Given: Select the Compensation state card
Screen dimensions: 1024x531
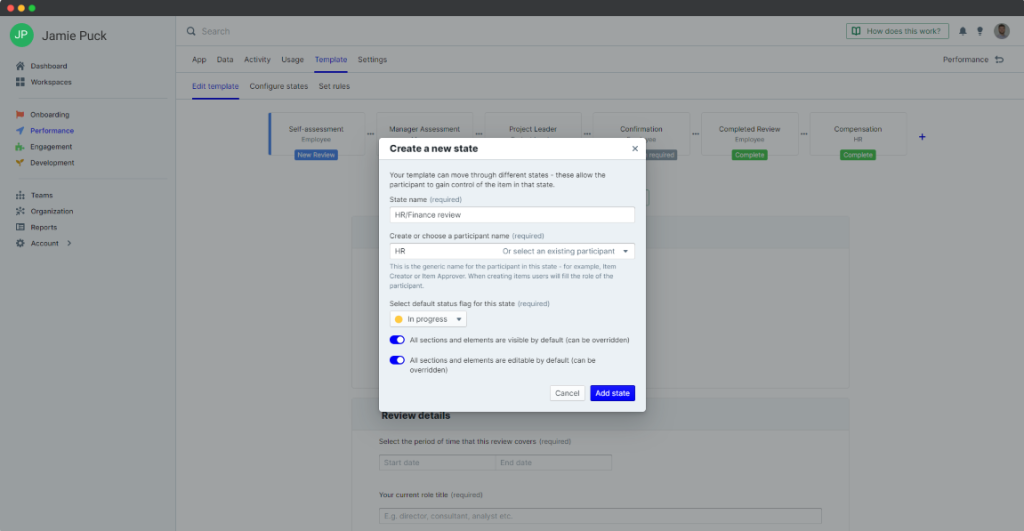Looking at the screenshot, I should coord(858,134).
